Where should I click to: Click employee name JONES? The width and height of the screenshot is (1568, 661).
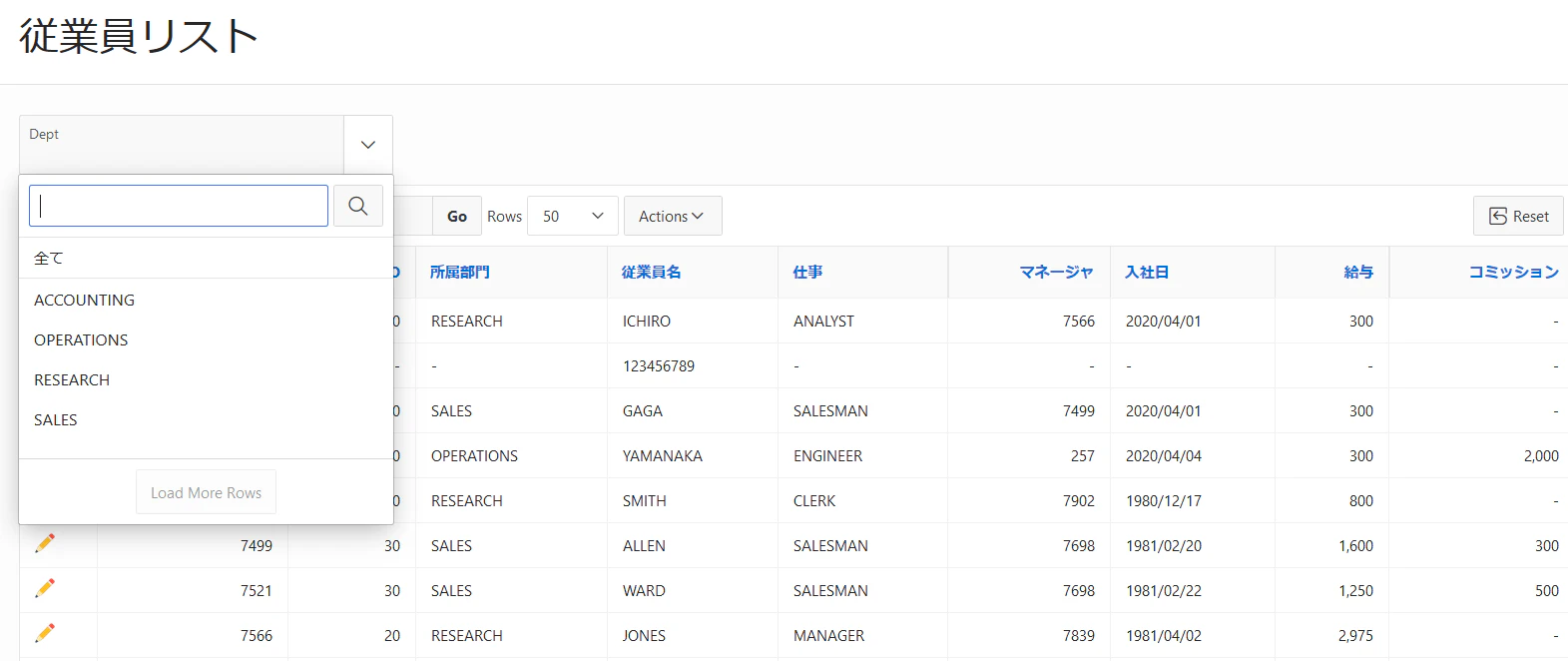click(644, 635)
